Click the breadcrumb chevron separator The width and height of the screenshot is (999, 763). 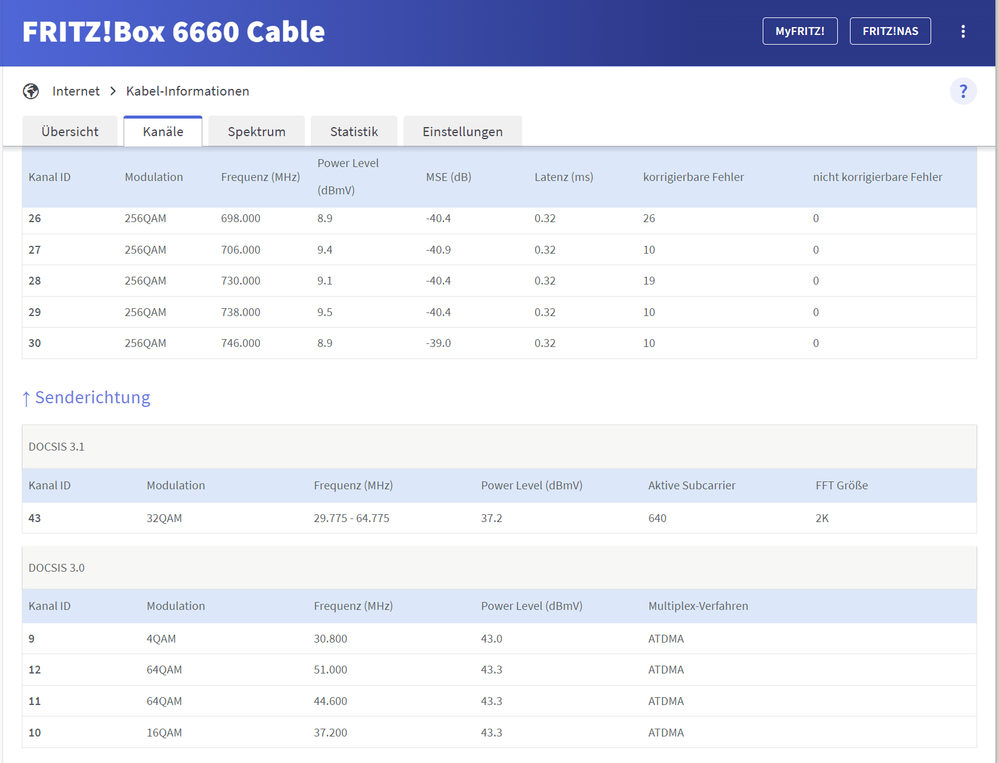pos(113,91)
